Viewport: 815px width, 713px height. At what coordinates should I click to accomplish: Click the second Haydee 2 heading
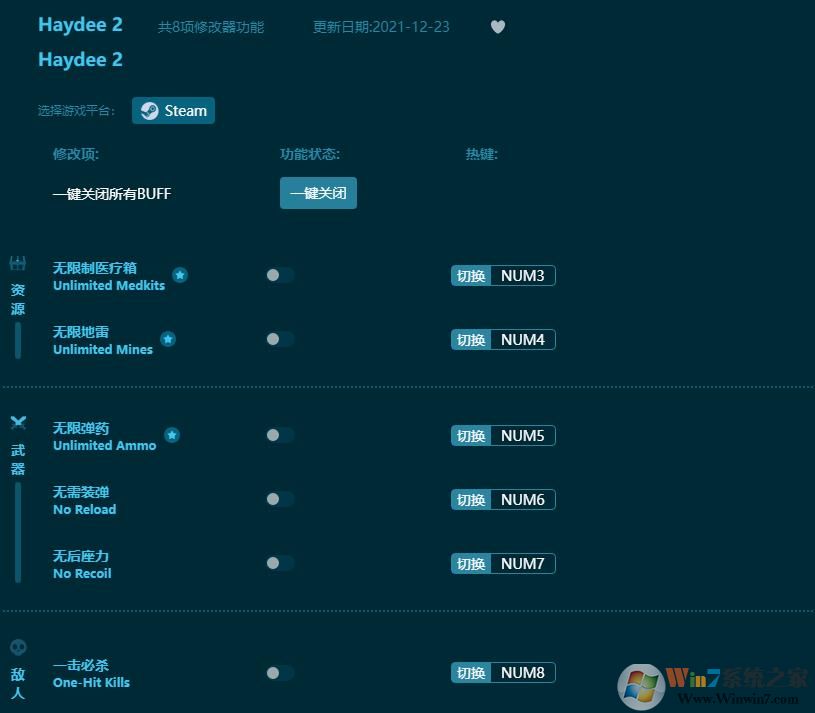81,60
